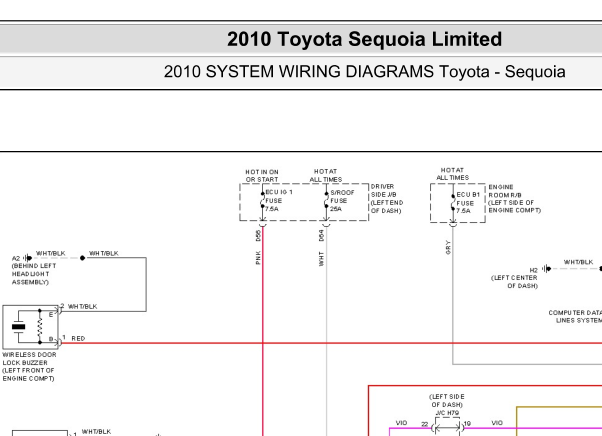The image size is (602, 436).
Task: Select the "PNK" wire color label
Action: (x=258, y=258)
